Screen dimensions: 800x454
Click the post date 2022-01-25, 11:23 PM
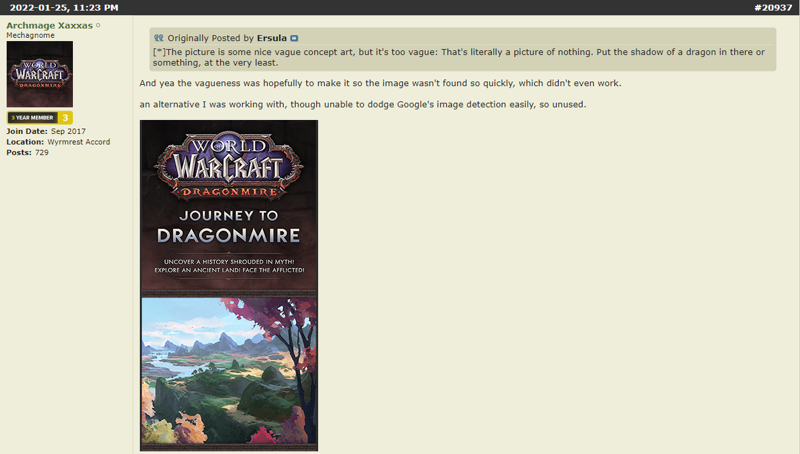(64, 8)
